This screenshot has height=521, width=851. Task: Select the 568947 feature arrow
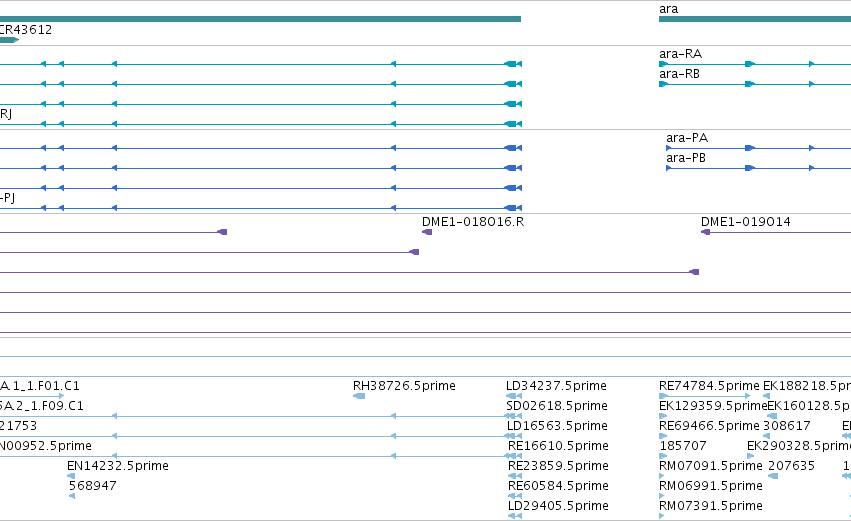pos(72,496)
